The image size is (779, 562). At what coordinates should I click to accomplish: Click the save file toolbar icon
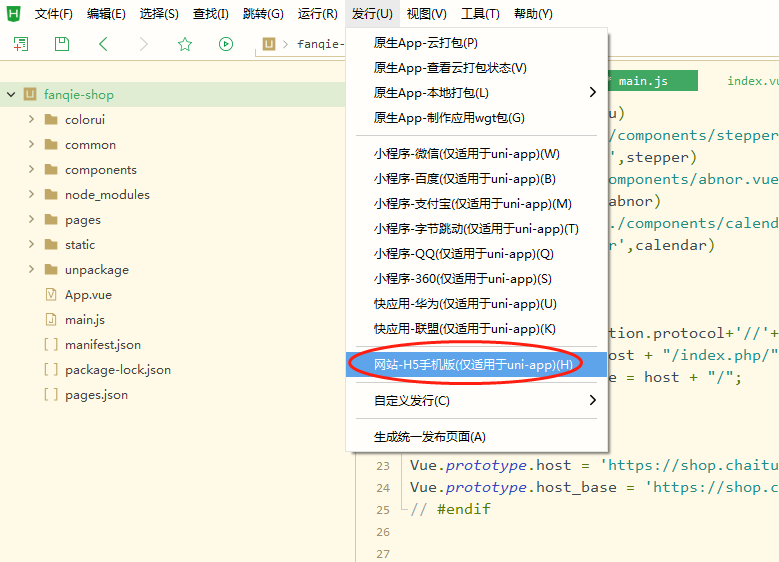[62, 44]
